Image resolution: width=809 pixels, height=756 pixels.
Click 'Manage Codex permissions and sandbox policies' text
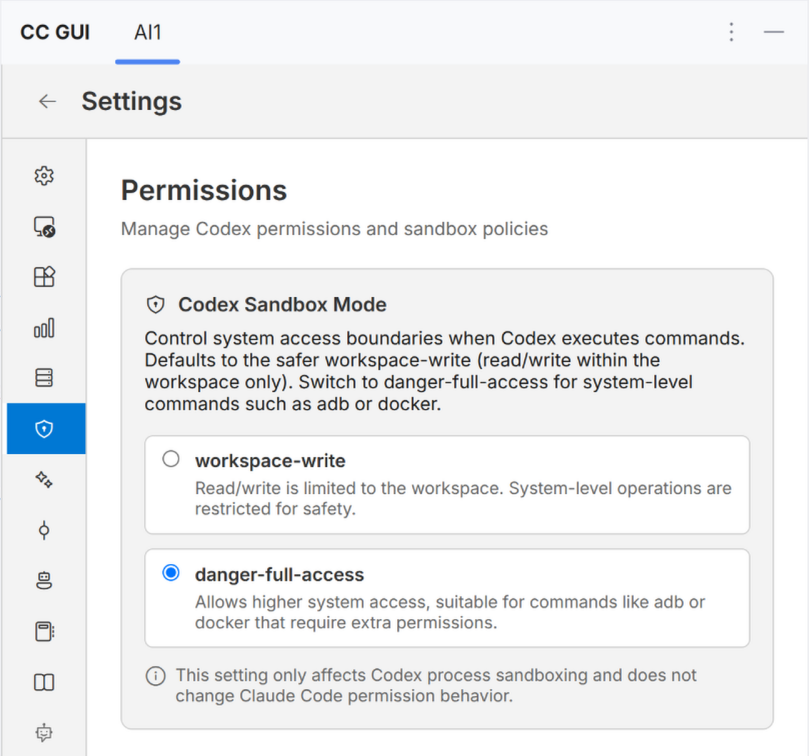pos(334,229)
